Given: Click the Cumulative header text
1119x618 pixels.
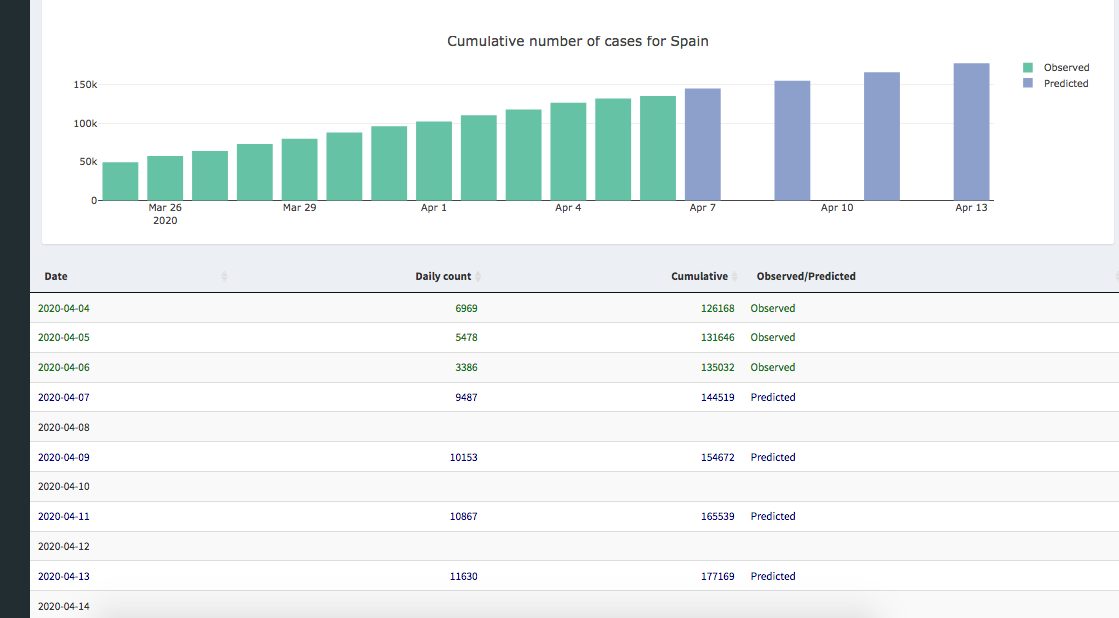Looking at the screenshot, I should [x=699, y=276].
